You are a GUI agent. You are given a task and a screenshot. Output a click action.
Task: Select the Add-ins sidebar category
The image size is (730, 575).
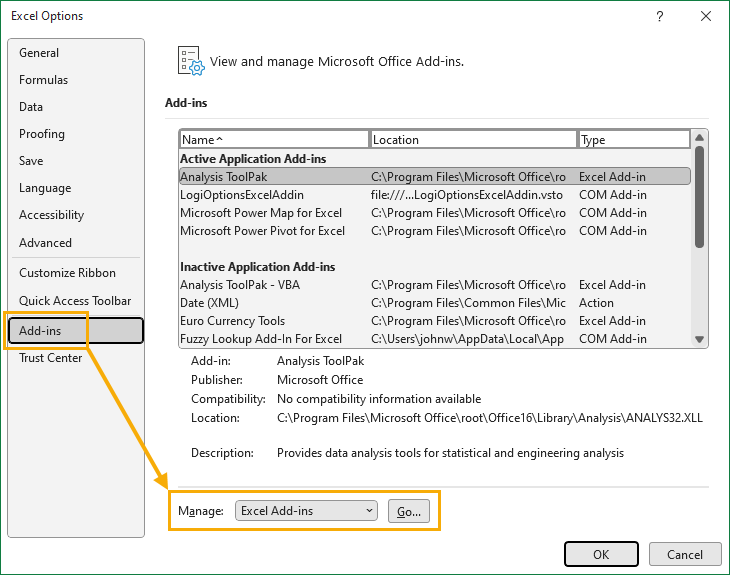tap(76, 331)
